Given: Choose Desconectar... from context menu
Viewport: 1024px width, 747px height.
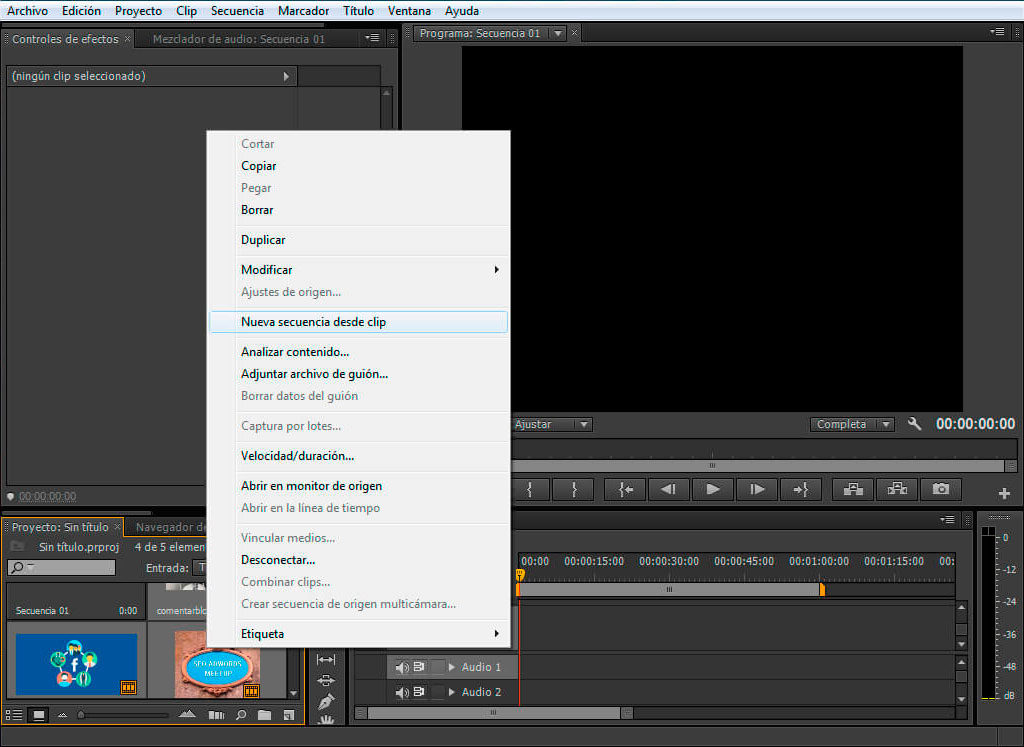Looking at the screenshot, I should point(359,560).
